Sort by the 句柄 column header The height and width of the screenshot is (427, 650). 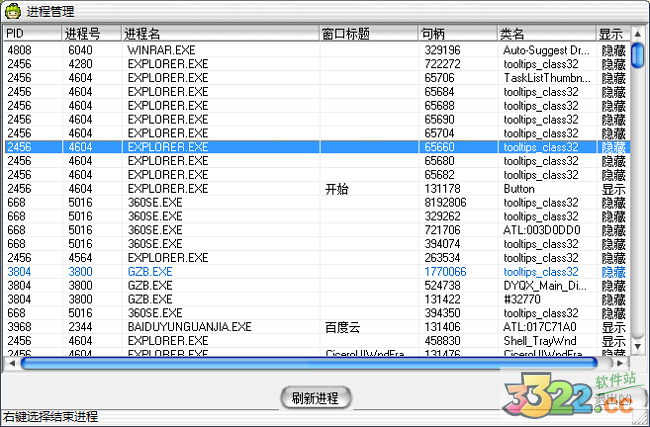tap(458, 34)
